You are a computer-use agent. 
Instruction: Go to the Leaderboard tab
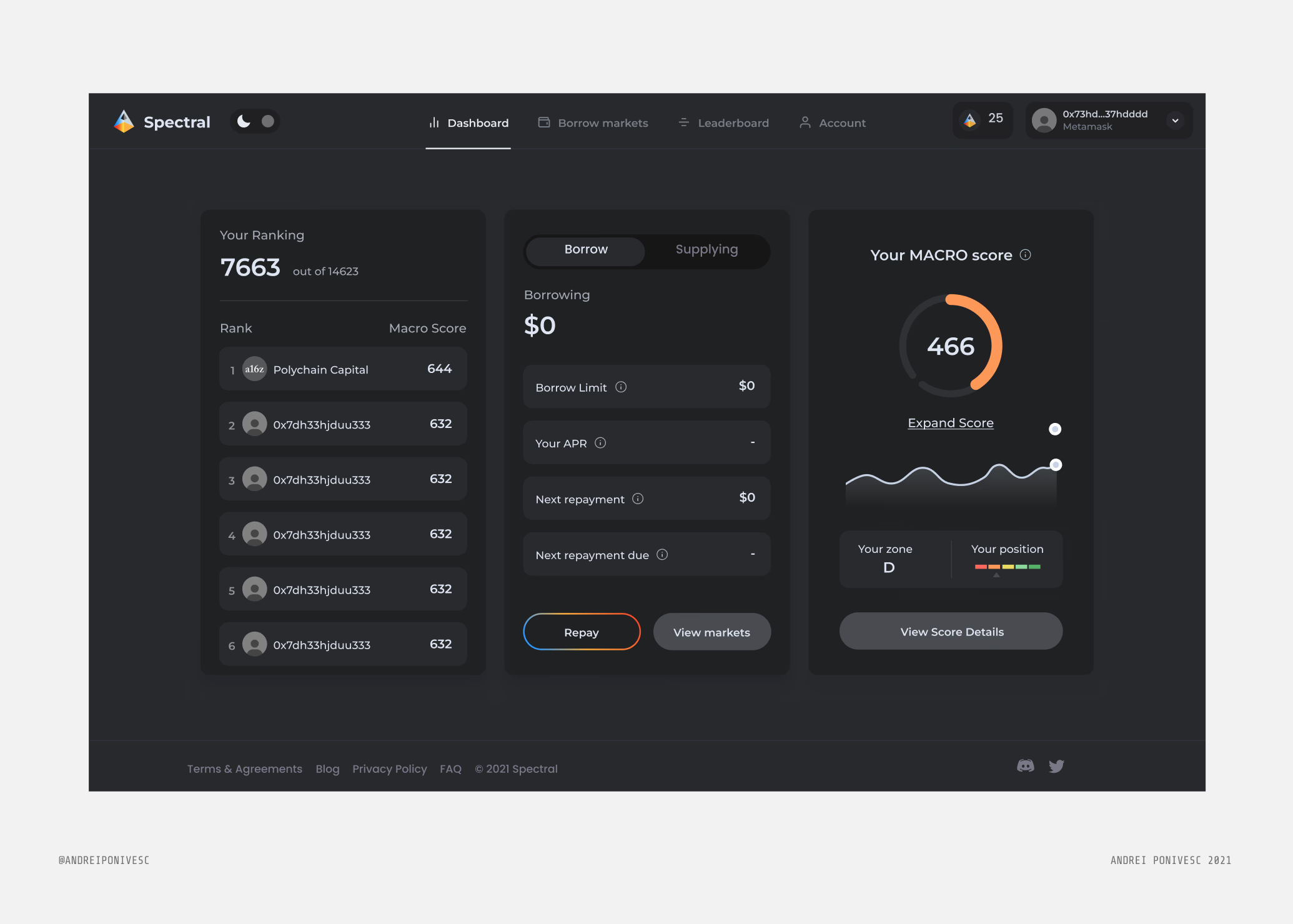[x=723, y=123]
